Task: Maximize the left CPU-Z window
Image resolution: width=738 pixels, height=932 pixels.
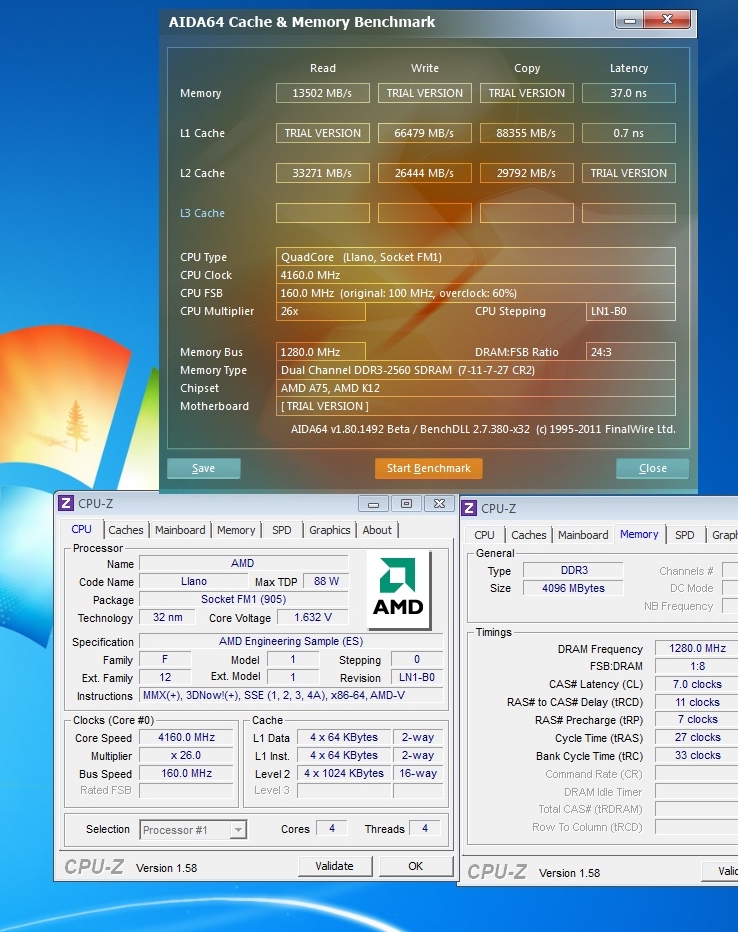Action: 406,504
